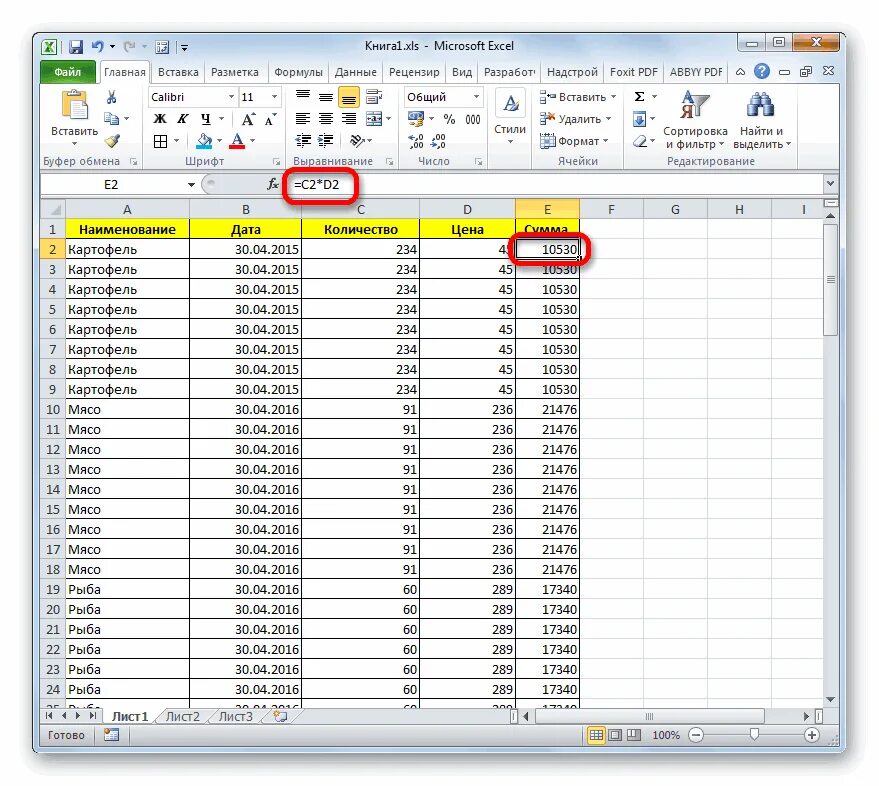Copy selection with the copy icon
Screen dimensions: 879x786
pos(112,119)
